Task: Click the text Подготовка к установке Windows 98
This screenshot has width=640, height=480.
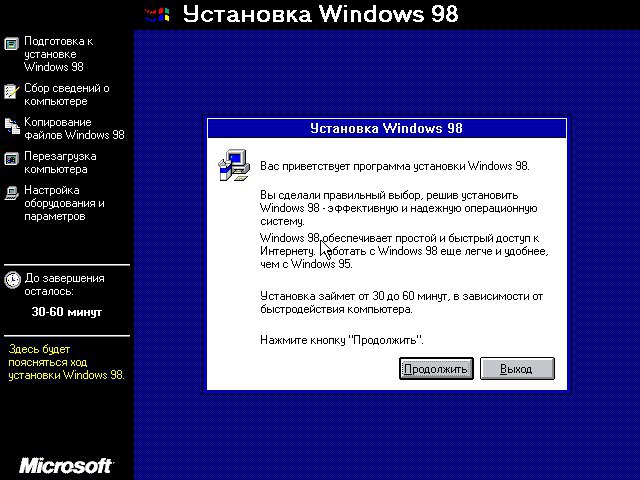Action: pos(58,54)
